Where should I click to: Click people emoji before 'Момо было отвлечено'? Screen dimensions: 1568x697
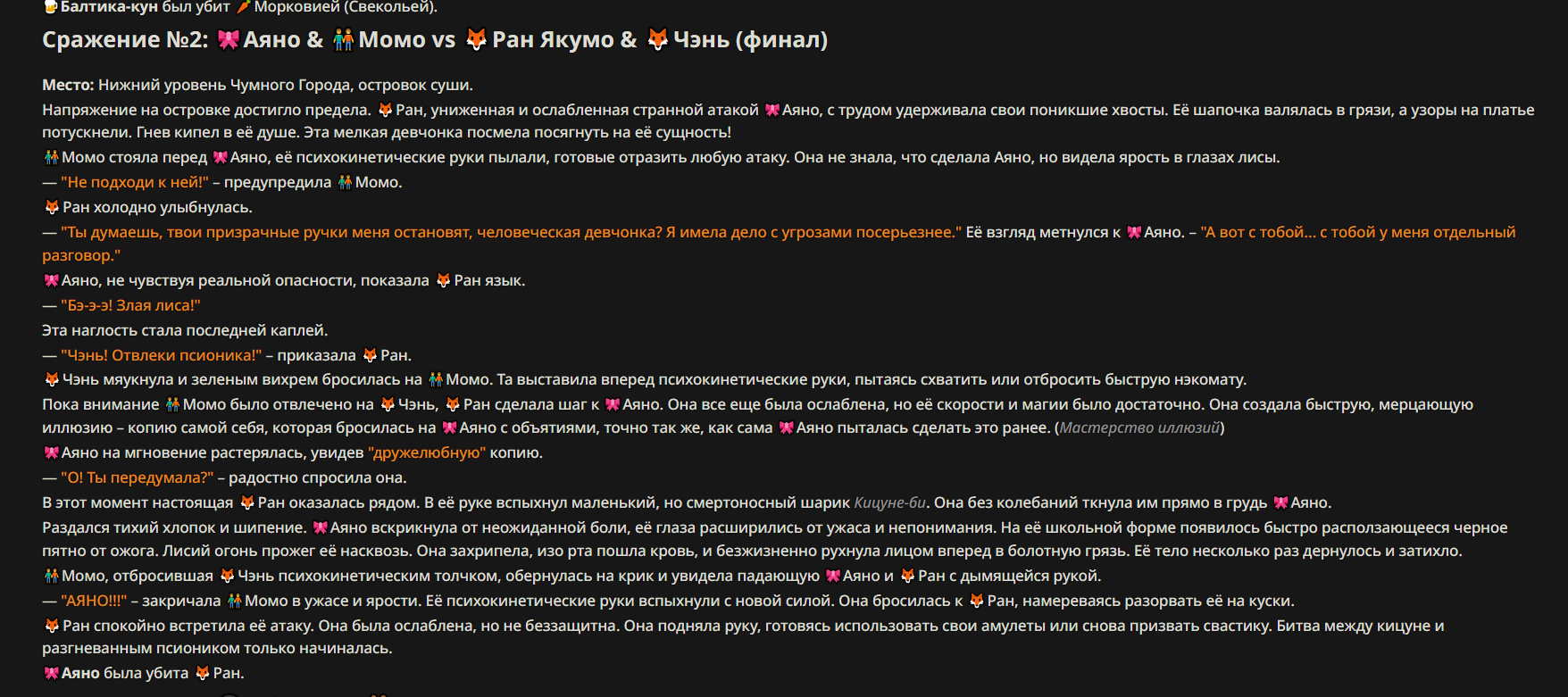point(173,405)
